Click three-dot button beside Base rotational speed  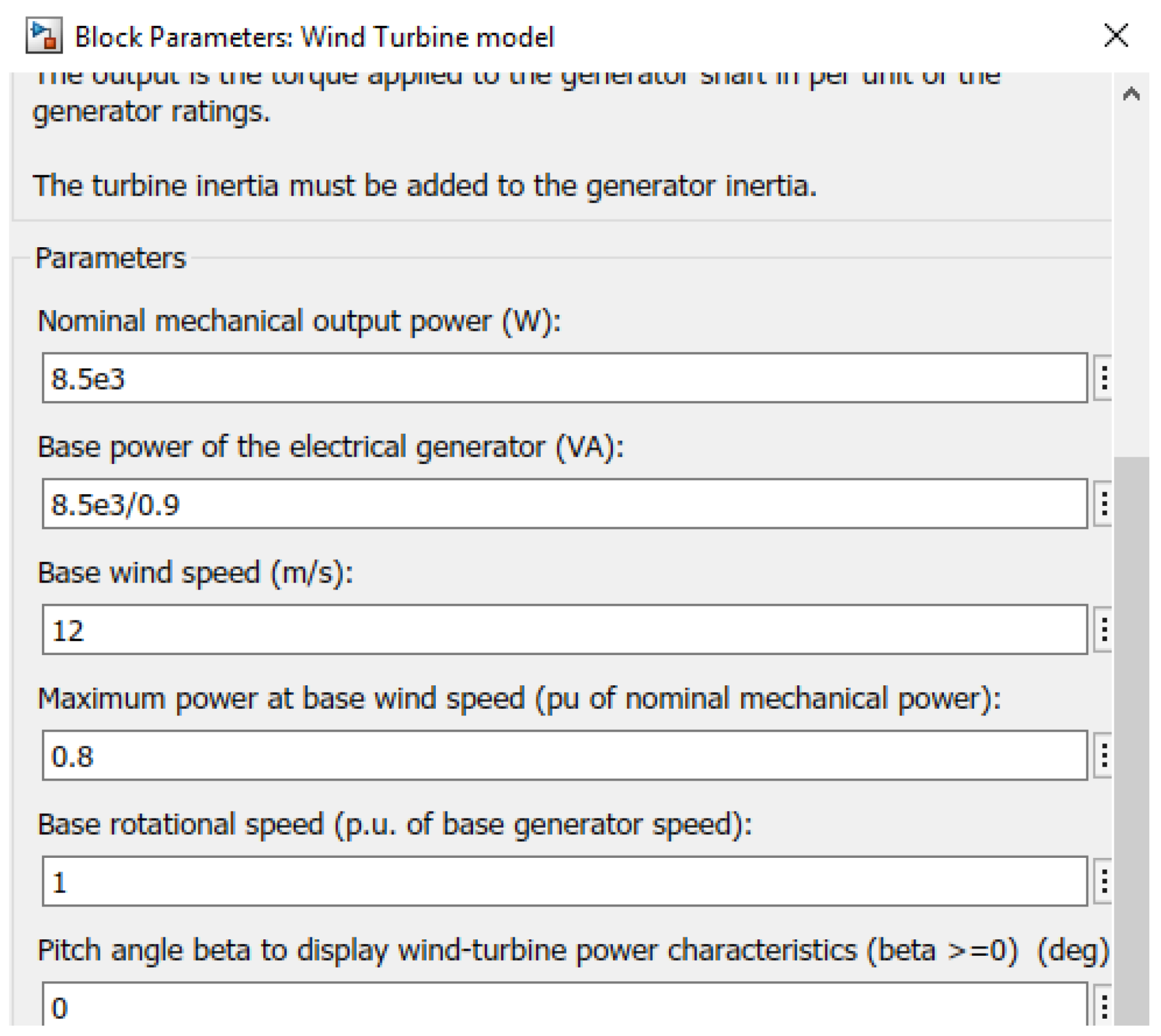[x=1104, y=881]
